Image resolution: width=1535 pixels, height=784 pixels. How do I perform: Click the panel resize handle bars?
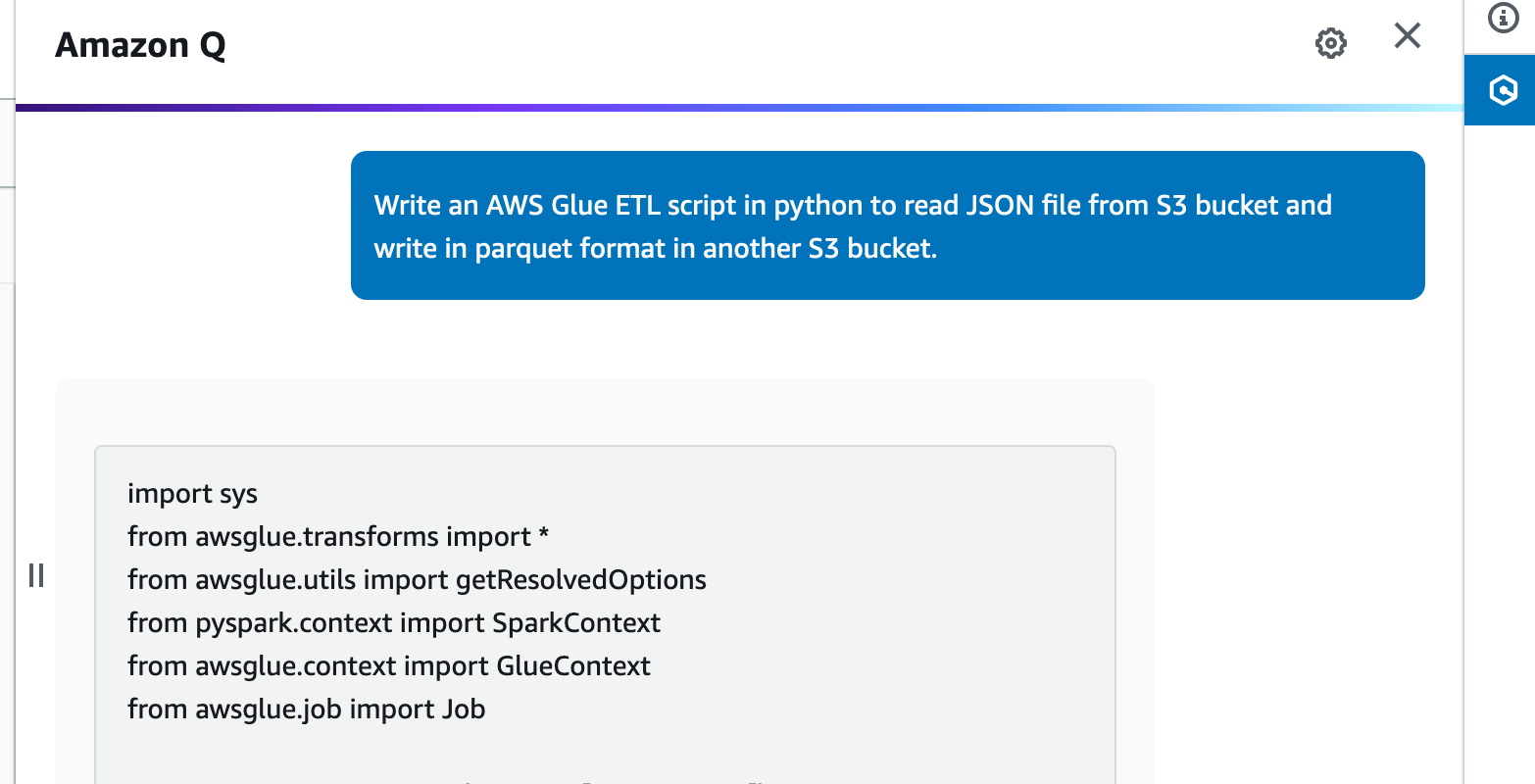pos(36,575)
